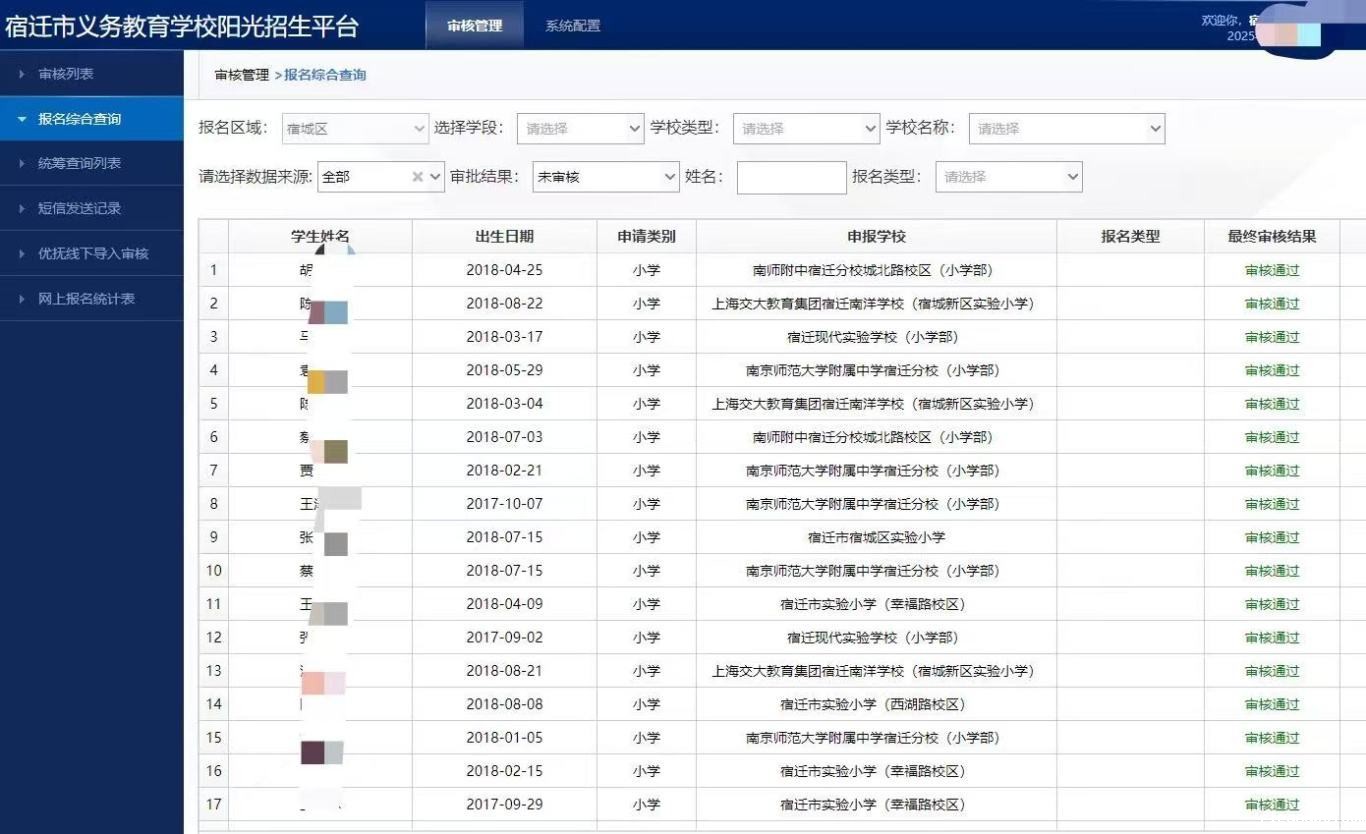The width and height of the screenshot is (1366, 834).
Task: Click 审核通过 in row 1
Action: coord(1272,270)
